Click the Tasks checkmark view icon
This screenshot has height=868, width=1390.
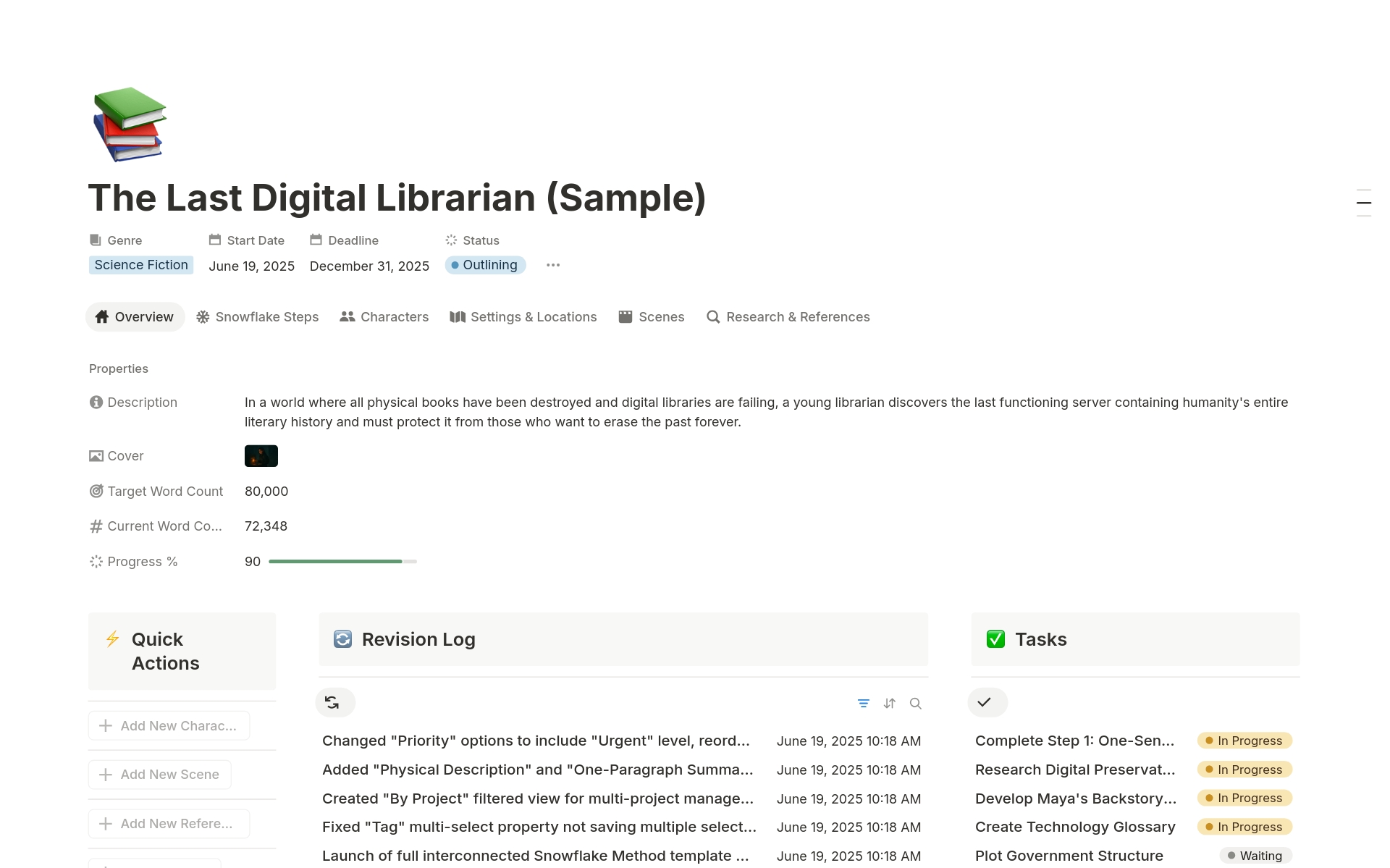click(x=984, y=702)
